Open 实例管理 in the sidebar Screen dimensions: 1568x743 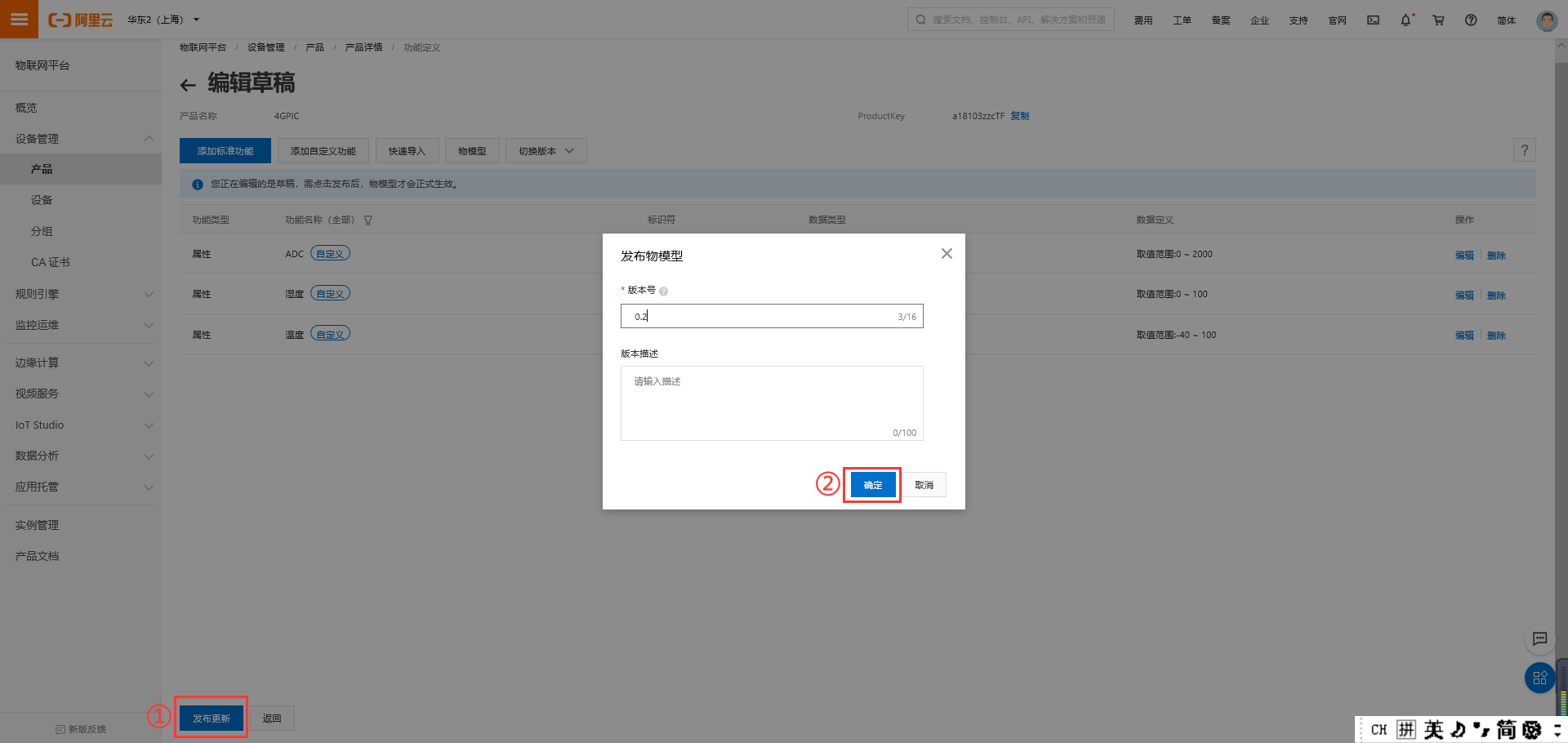click(x=37, y=525)
